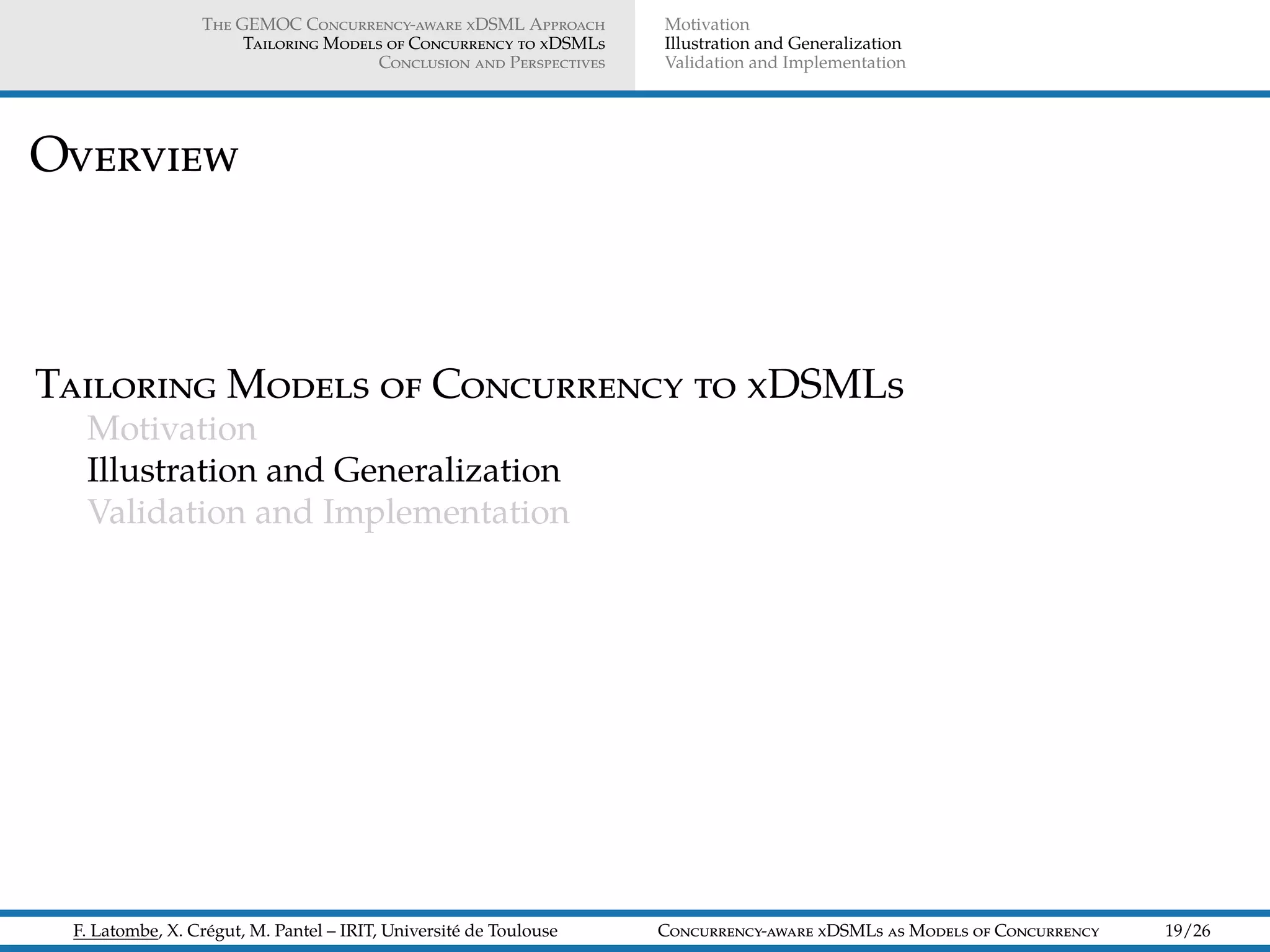Click 'IRIT, Université de Toulouse' in footer
1270x952 pixels.
[449, 931]
